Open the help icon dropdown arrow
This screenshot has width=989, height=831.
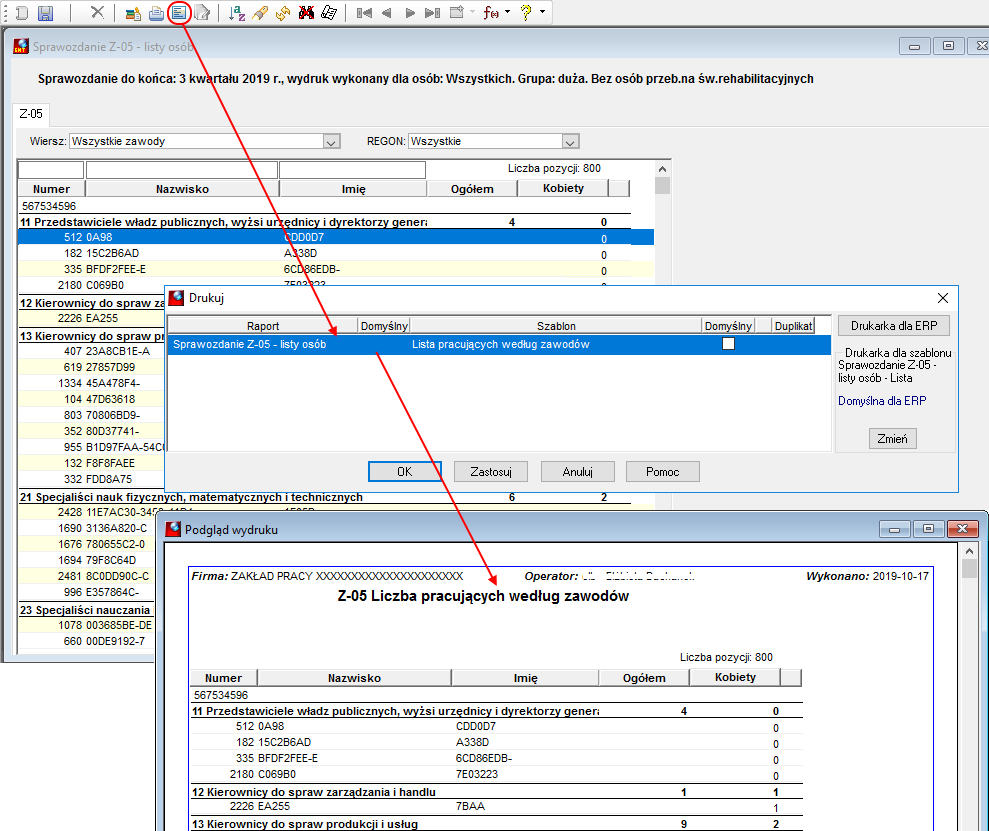542,12
